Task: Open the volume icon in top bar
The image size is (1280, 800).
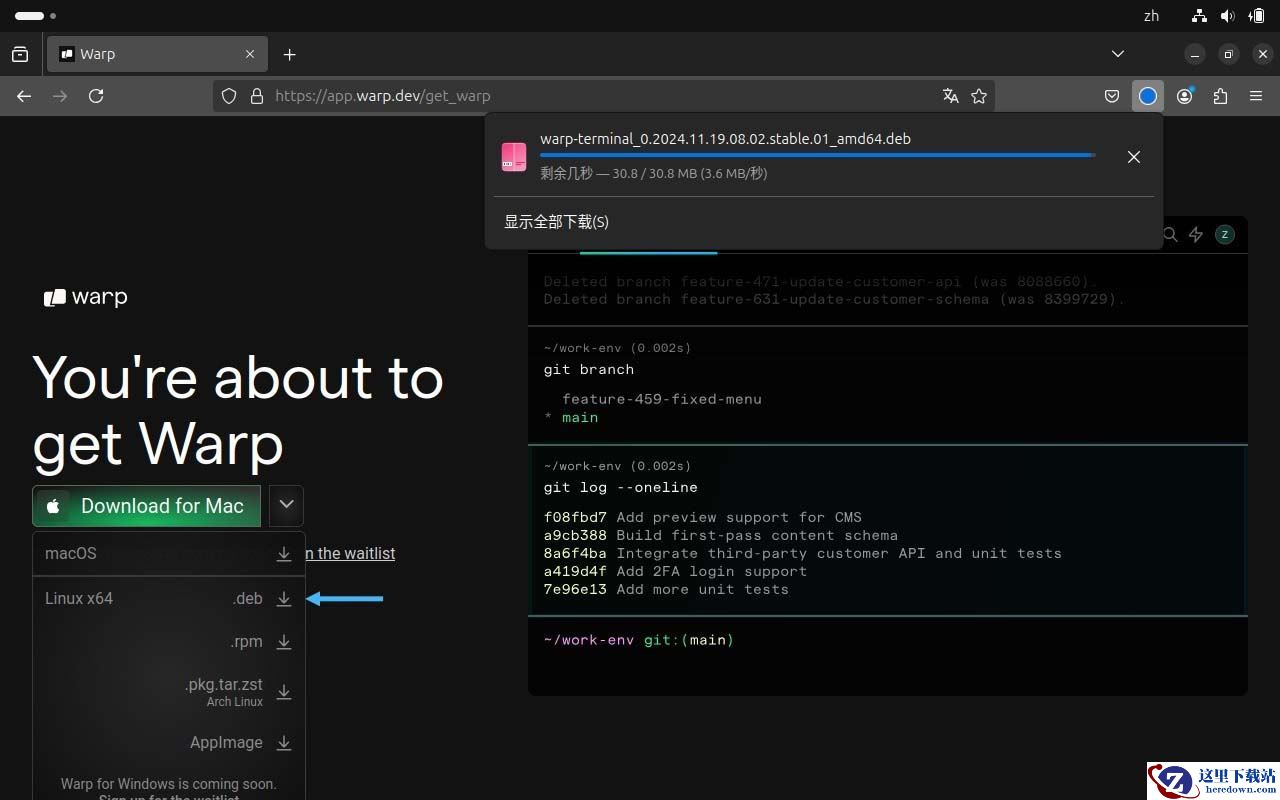Action: coord(1227,16)
